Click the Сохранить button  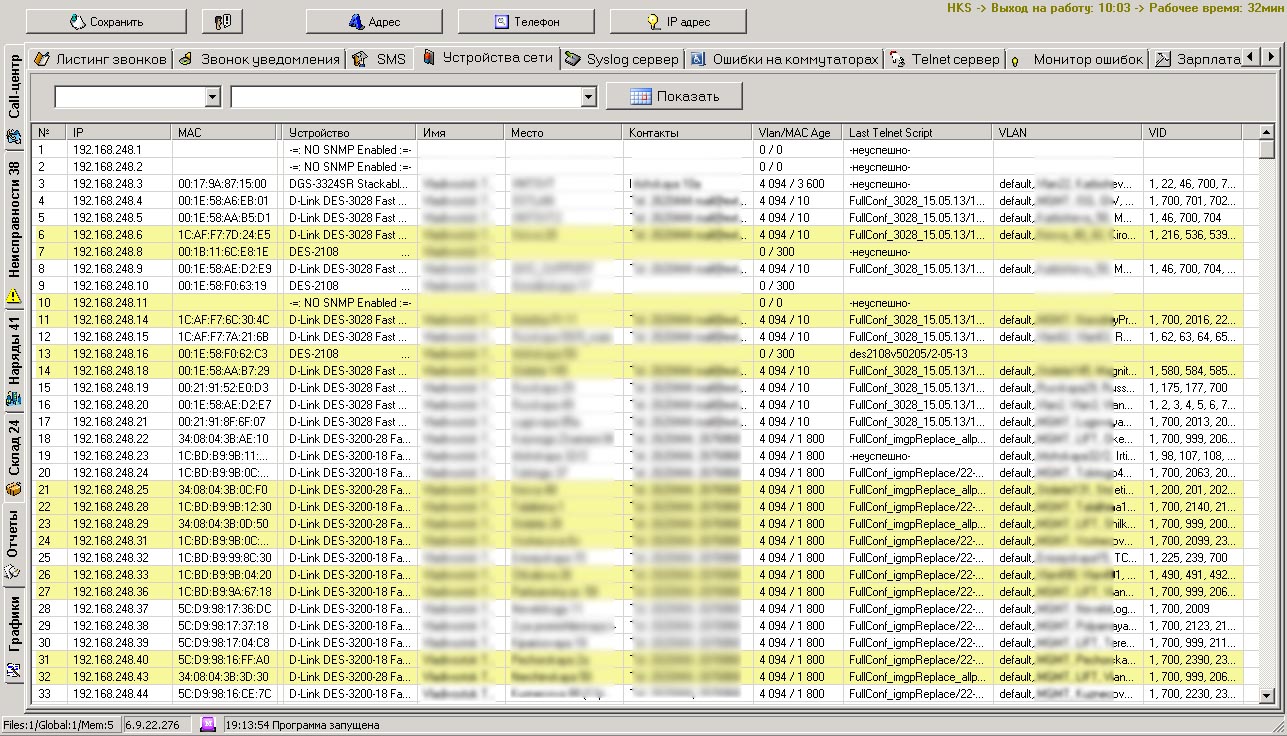[x=106, y=21]
